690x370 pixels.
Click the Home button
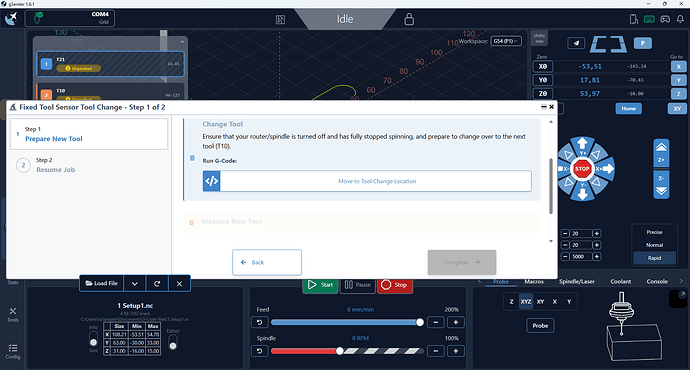[628, 108]
